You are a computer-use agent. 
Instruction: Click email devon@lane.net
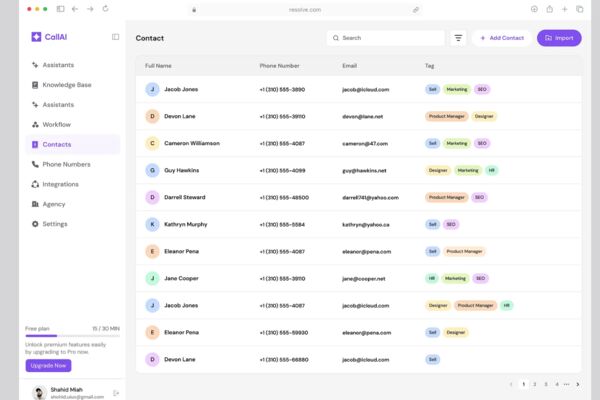tap(362, 116)
